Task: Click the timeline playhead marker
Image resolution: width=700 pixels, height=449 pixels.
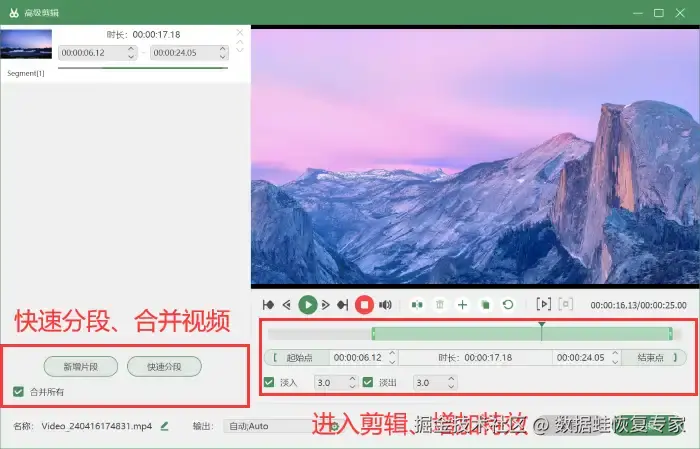Action: pos(542,325)
